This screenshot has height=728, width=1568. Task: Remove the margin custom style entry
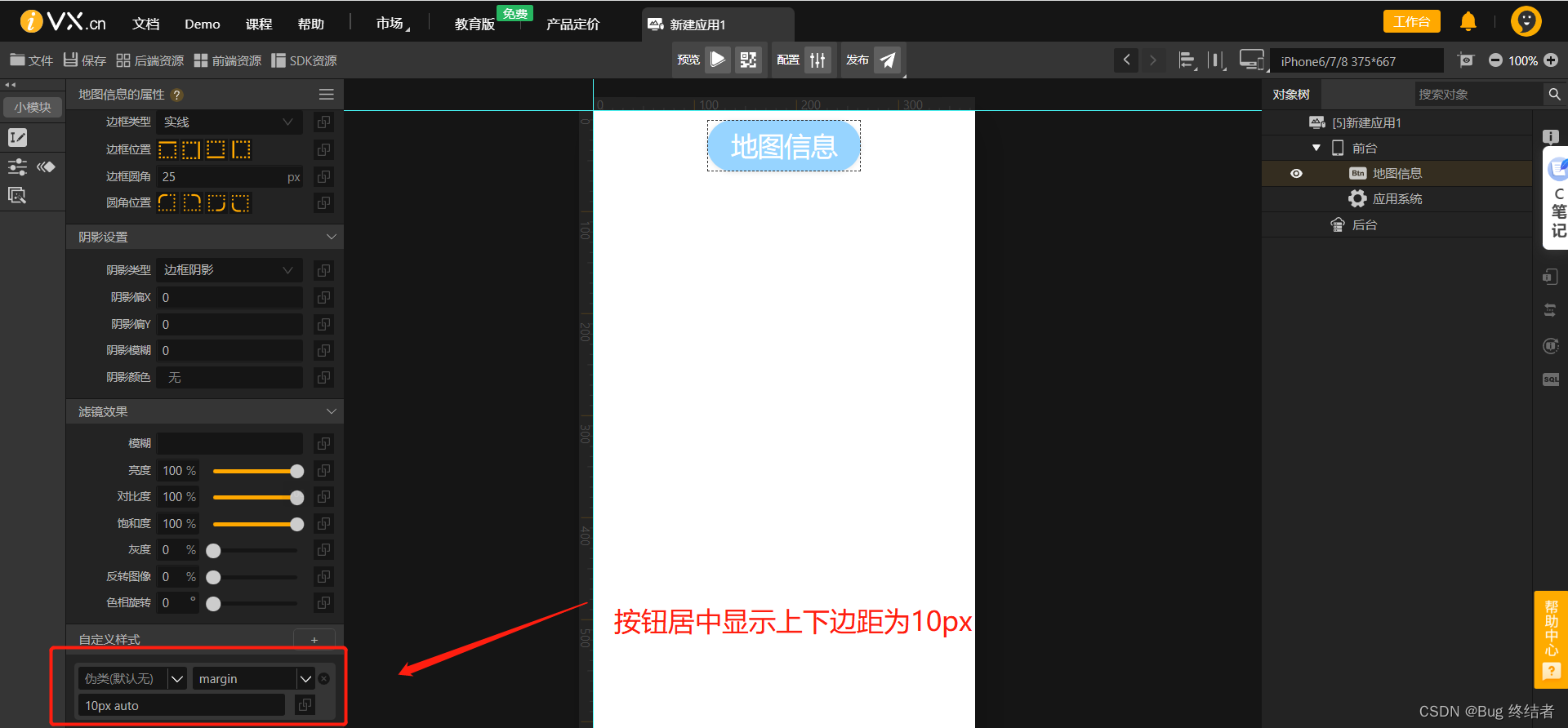pyautogui.click(x=324, y=678)
